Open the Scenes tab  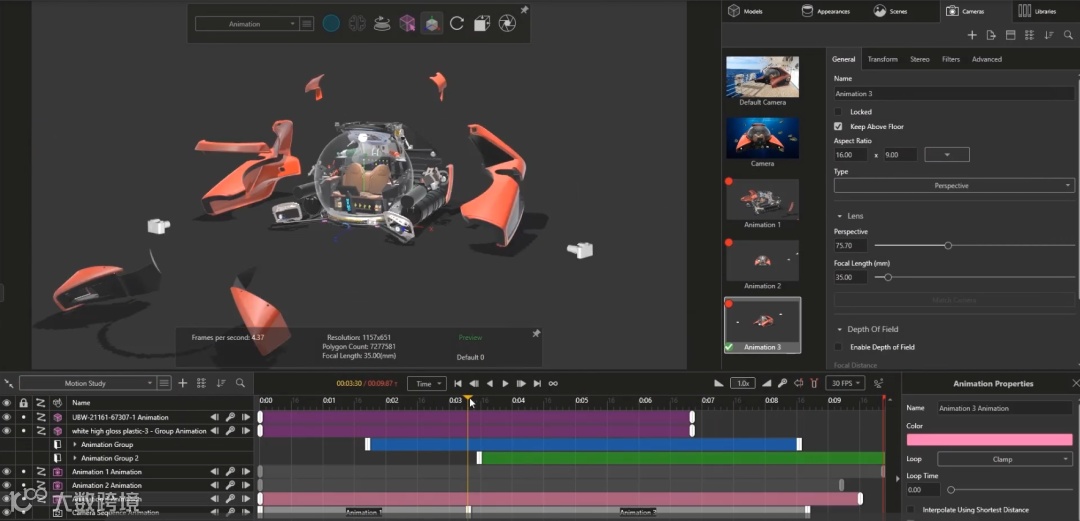pyautogui.click(x=891, y=11)
